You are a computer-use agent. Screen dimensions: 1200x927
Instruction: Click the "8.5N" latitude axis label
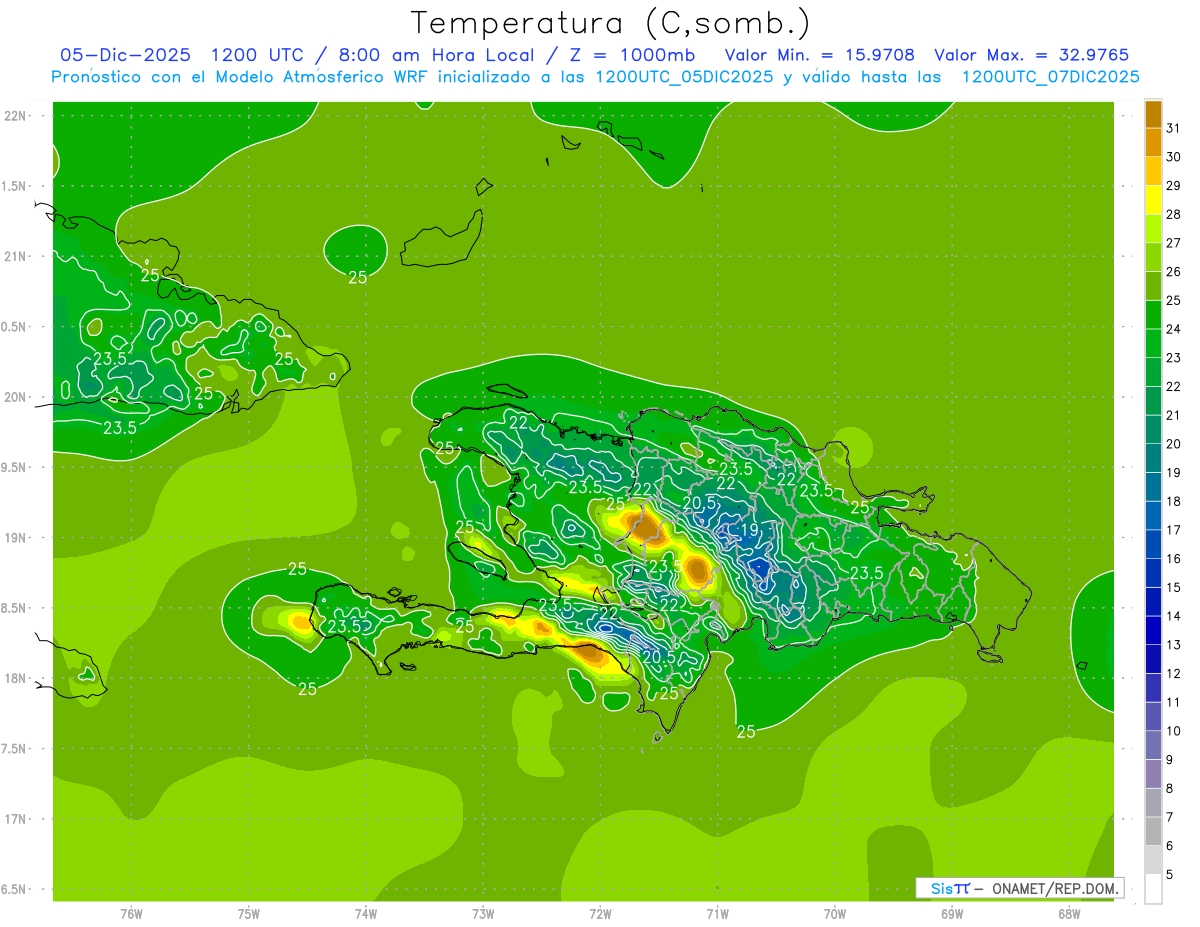(x=15, y=608)
